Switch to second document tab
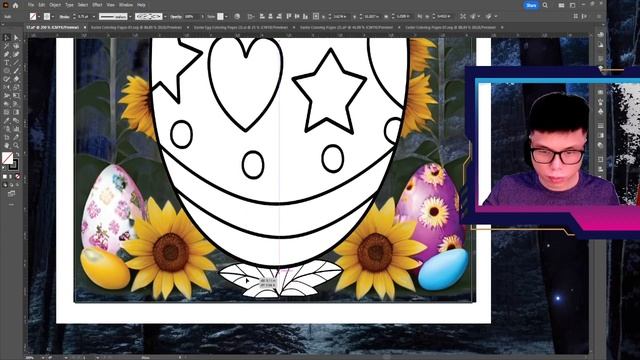Viewport: 640px width, 360px height. [137, 27]
